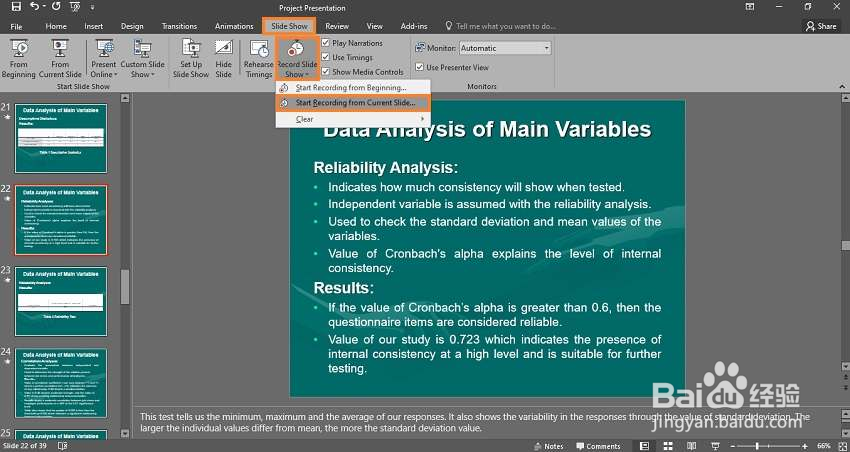Image resolution: width=850 pixels, height=452 pixels.
Task: Switch to the Transitions tab
Action: pyautogui.click(x=179, y=26)
